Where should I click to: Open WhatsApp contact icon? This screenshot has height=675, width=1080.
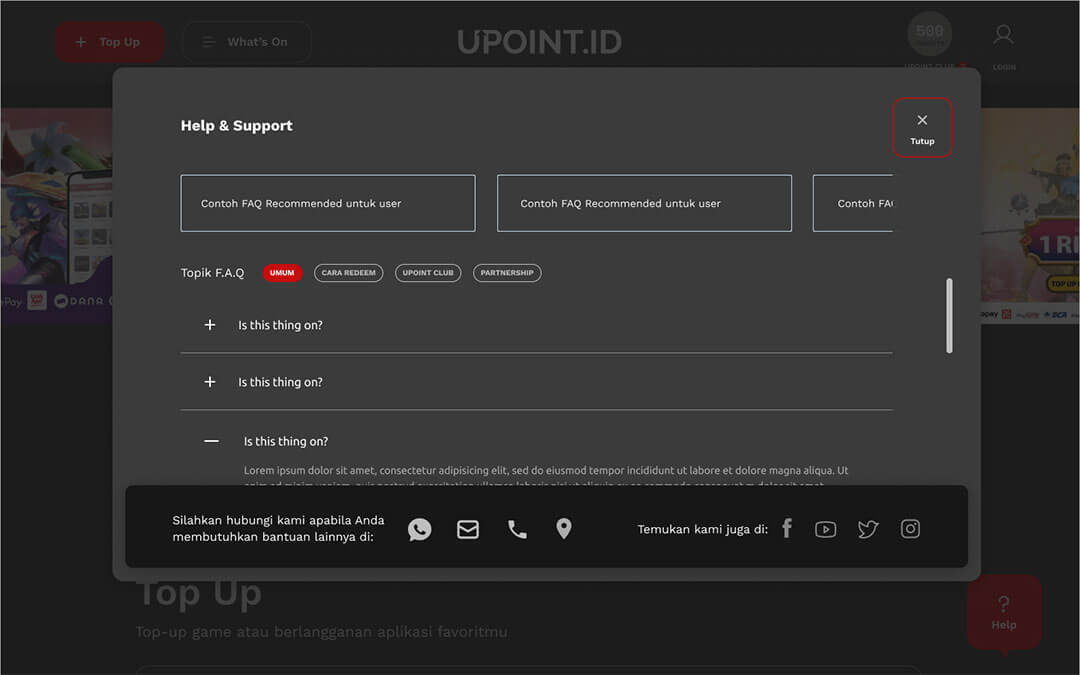point(420,529)
